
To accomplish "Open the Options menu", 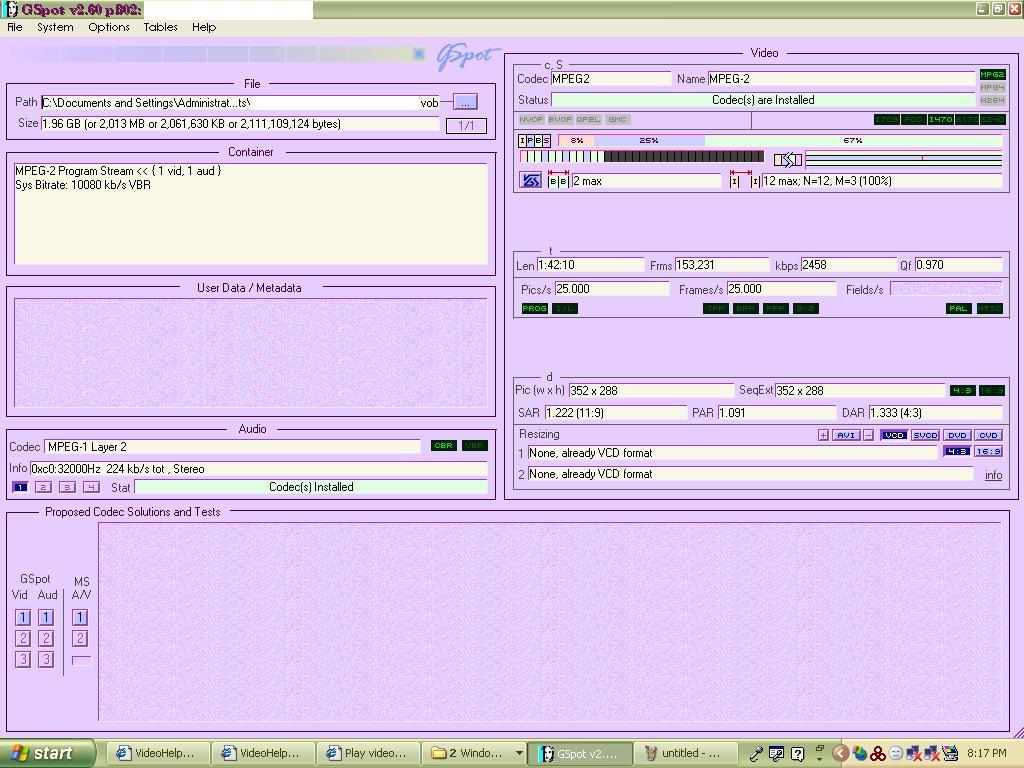I will 108,27.
